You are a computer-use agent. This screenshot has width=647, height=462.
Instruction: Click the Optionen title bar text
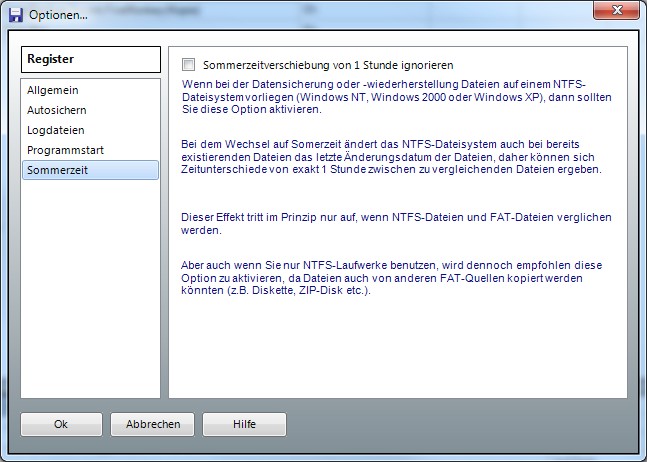click(58, 15)
